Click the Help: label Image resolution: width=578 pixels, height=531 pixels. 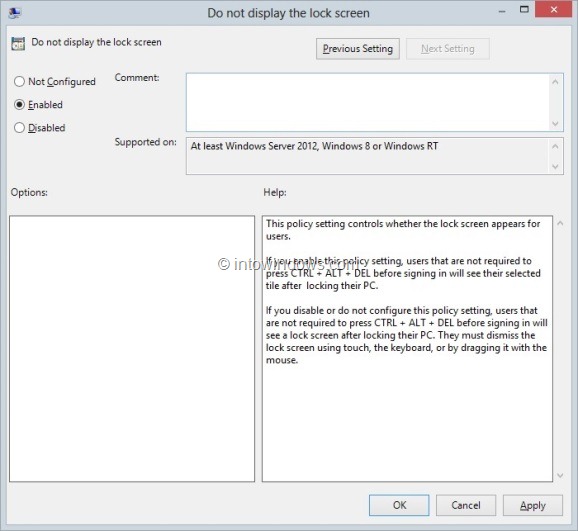click(x=275, y=192)
